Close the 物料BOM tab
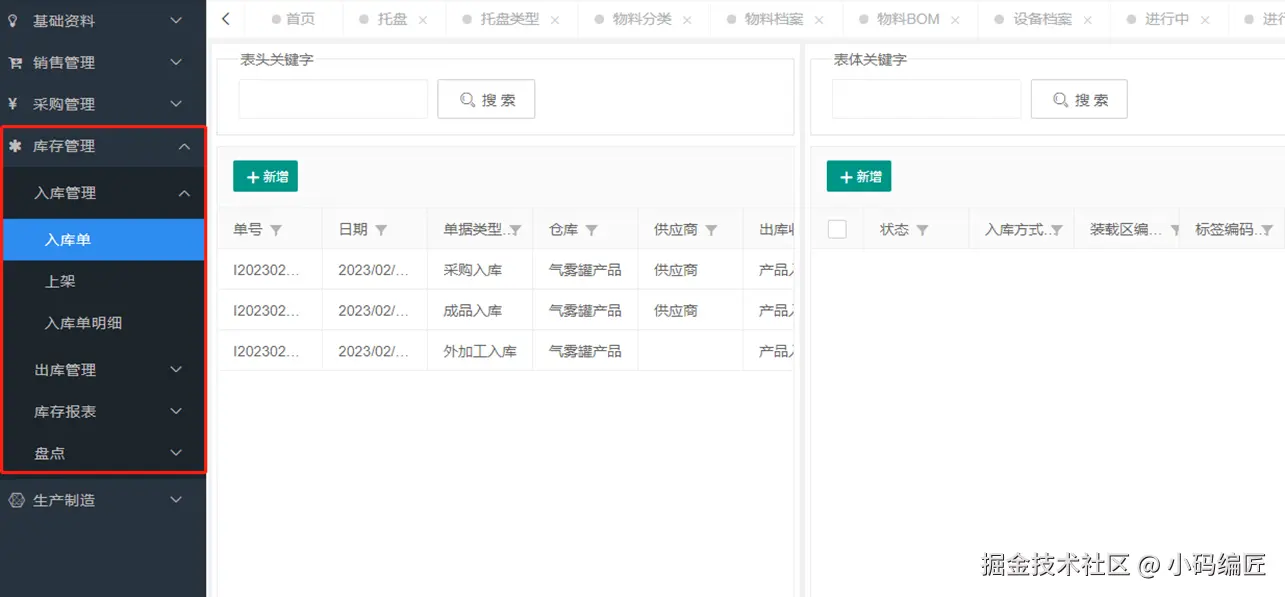 click(955, 20)
